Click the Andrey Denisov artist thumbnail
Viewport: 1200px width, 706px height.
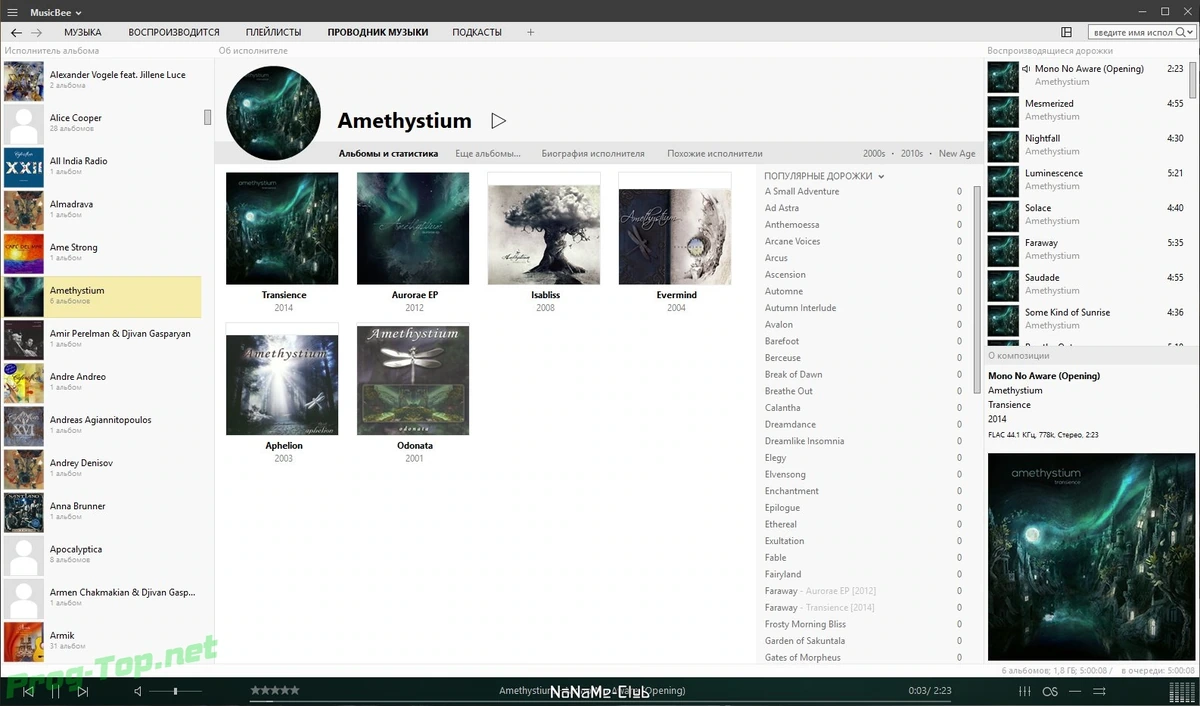(24, 469)
